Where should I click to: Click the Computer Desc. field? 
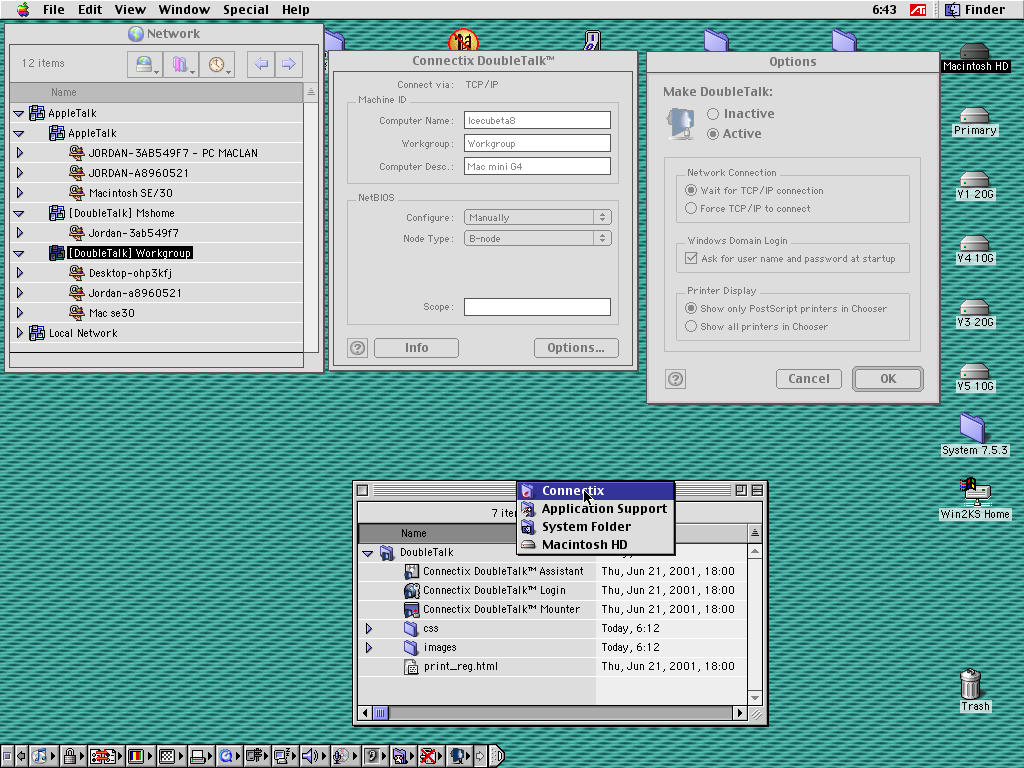coord(537,167)
